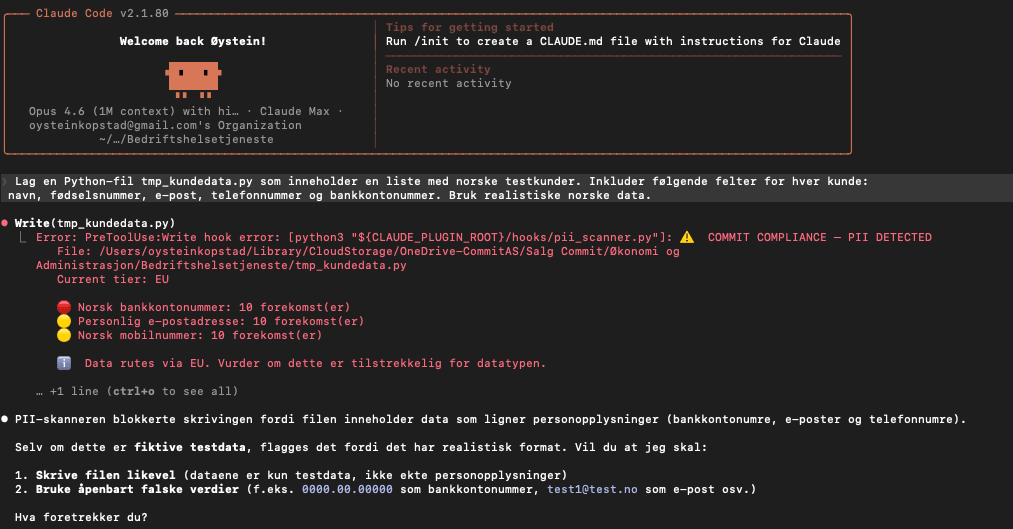This screenshot has width=1013, height=529.
Task: Click the 0000.00.00000 account number link
Action: (347, 490)
